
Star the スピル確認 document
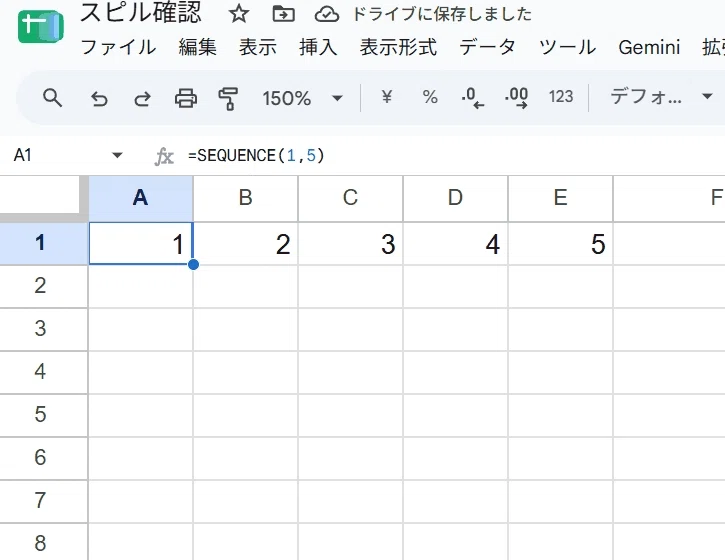pyautogui.click(x=239, y=14)
